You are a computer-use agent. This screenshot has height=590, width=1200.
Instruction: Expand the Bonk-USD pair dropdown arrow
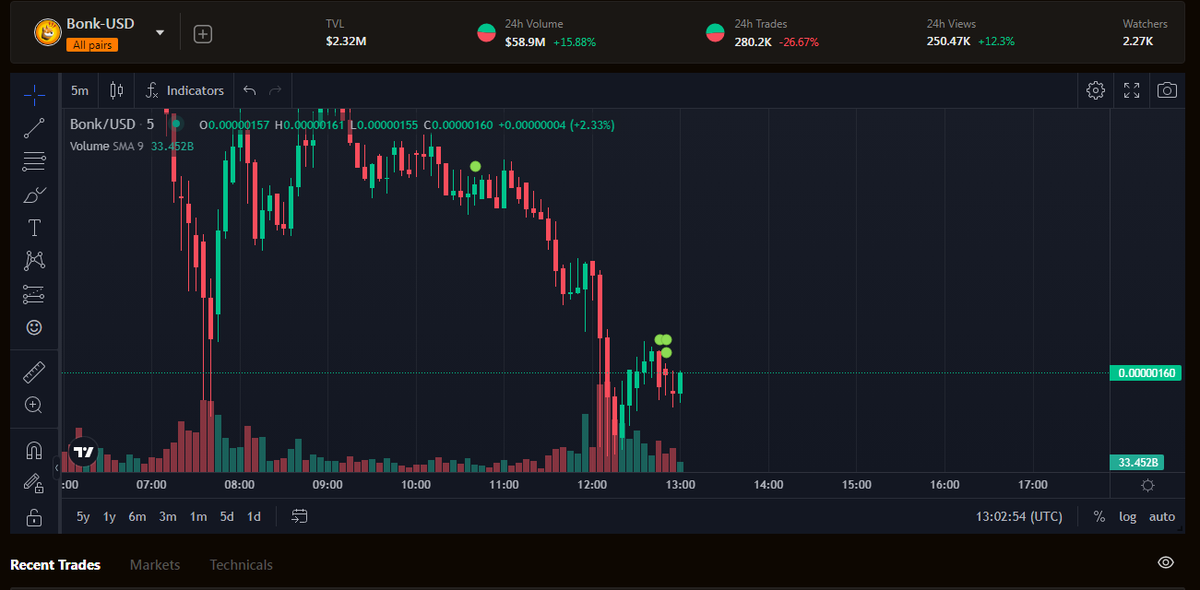160,32
